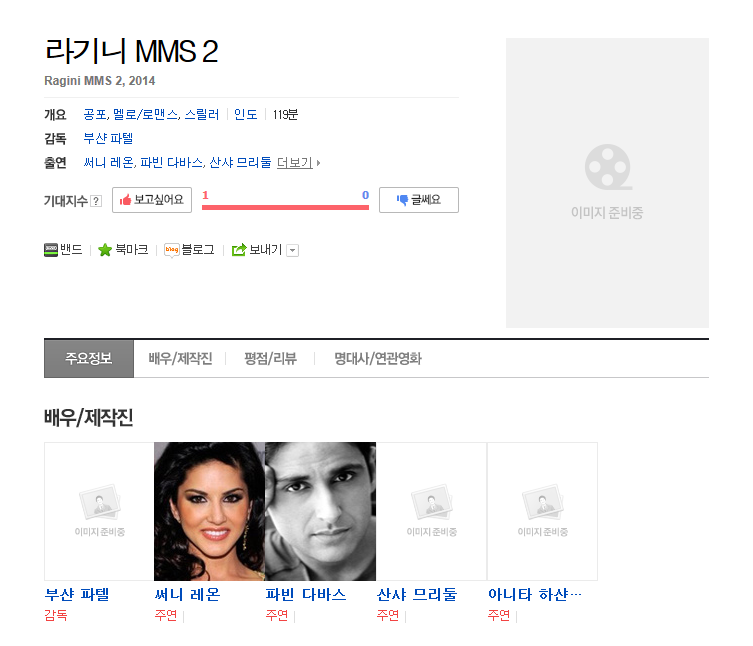Click the question mark help icon beside 기대지수
Image resolution: width=753 pixels, height=646 pixels.
[96, 201]
